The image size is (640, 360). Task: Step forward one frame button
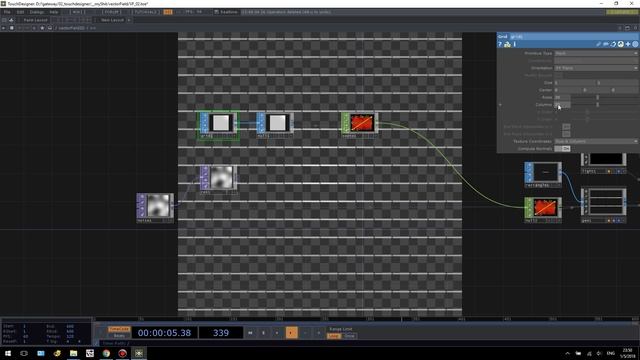click(319, 333)
